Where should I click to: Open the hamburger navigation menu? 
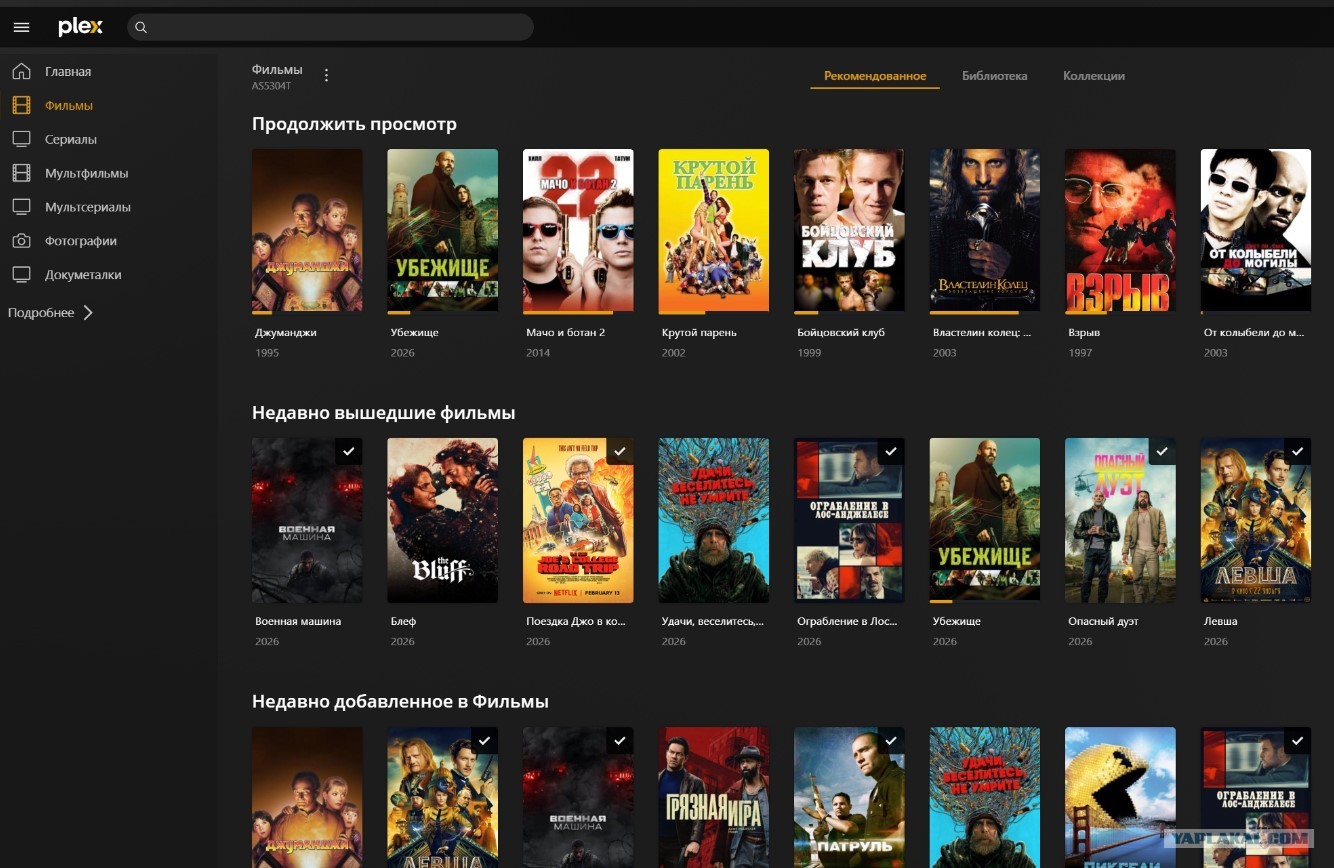pos(21,28)
